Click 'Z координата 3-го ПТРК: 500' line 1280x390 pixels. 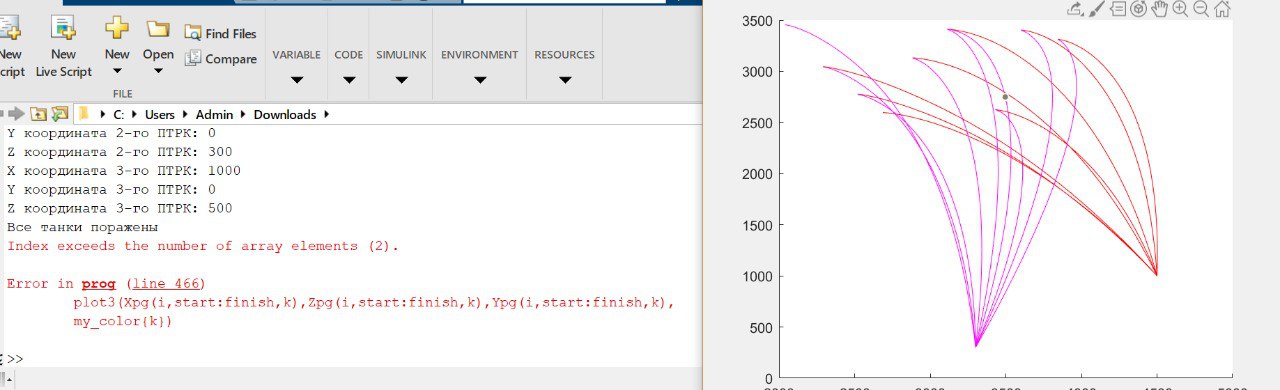point(120,208)
